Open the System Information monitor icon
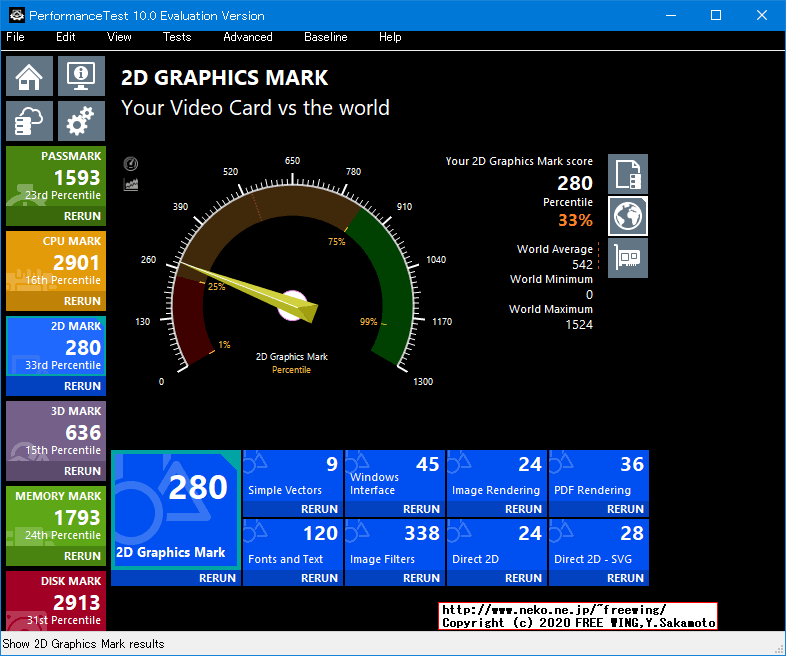Screen dimensions: 786x656 81,76
